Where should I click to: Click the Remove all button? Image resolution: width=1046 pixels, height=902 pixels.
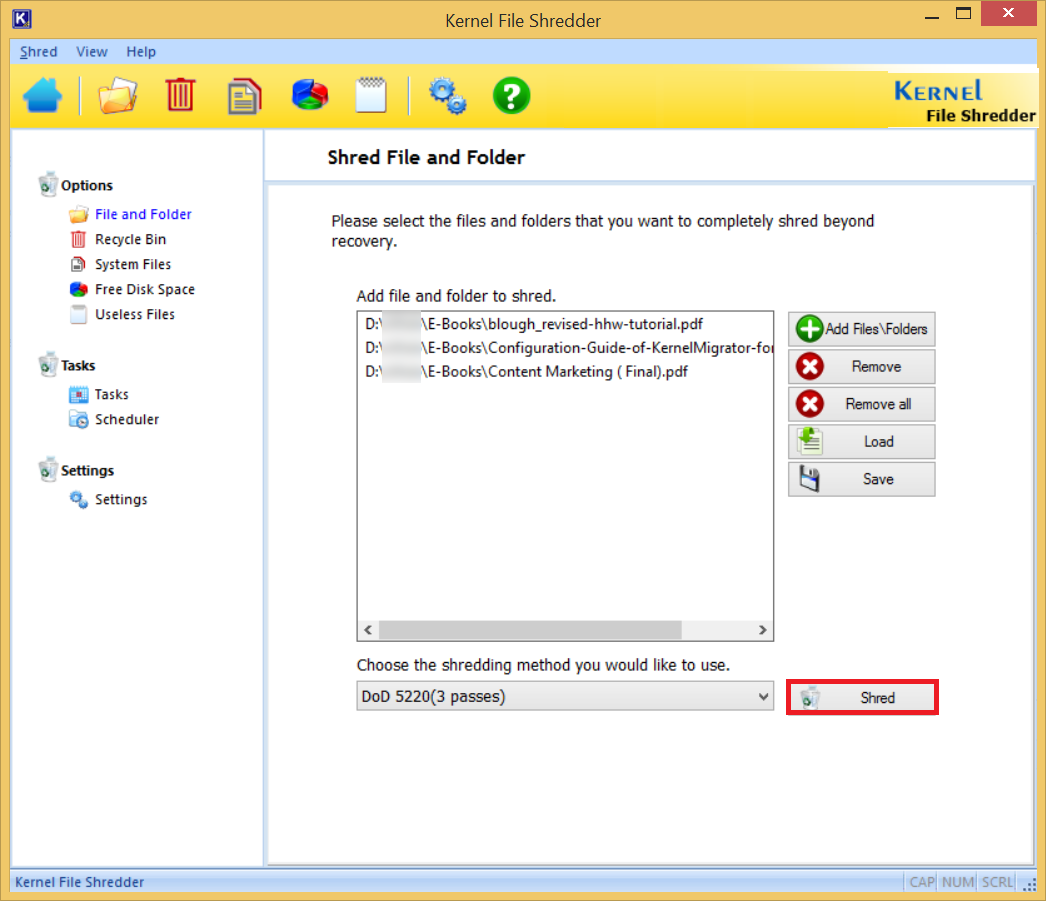click(862, 404)
